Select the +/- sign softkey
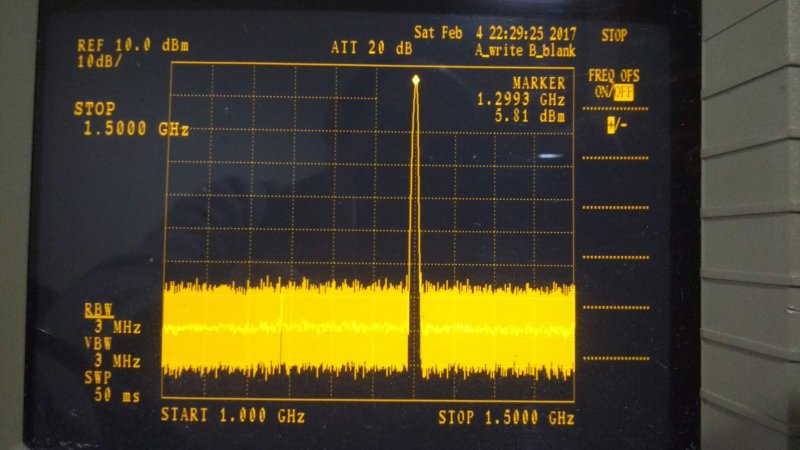The image size is (800, 450). coord(616,125)
